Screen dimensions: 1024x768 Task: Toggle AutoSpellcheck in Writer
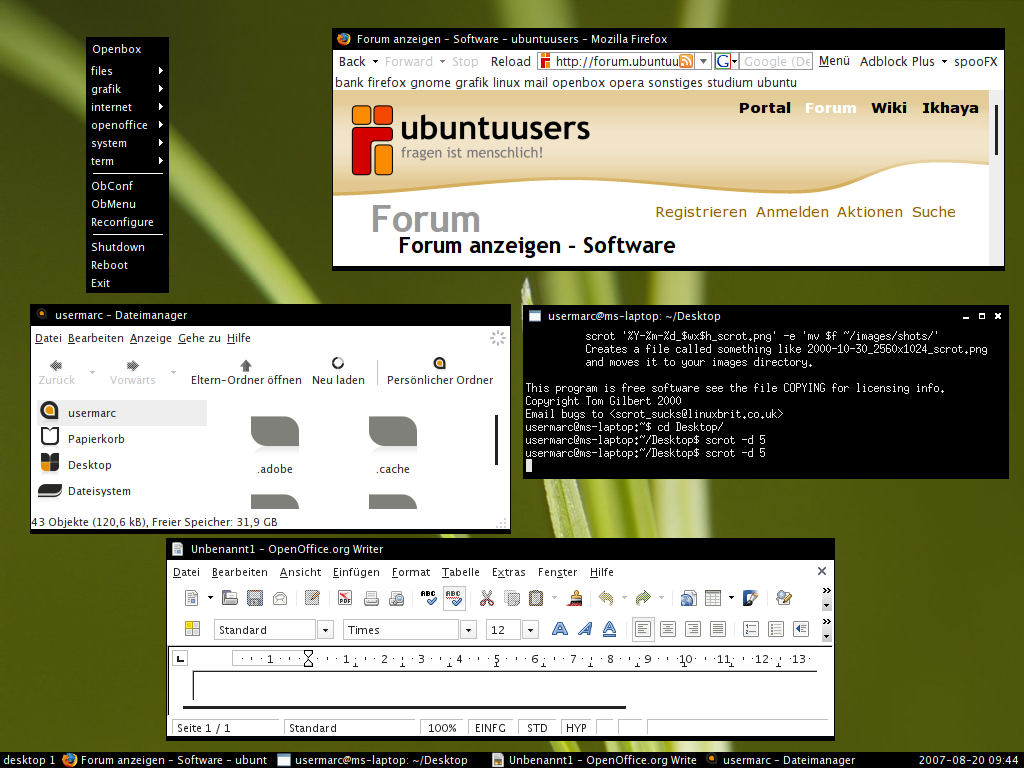point(454,598)
